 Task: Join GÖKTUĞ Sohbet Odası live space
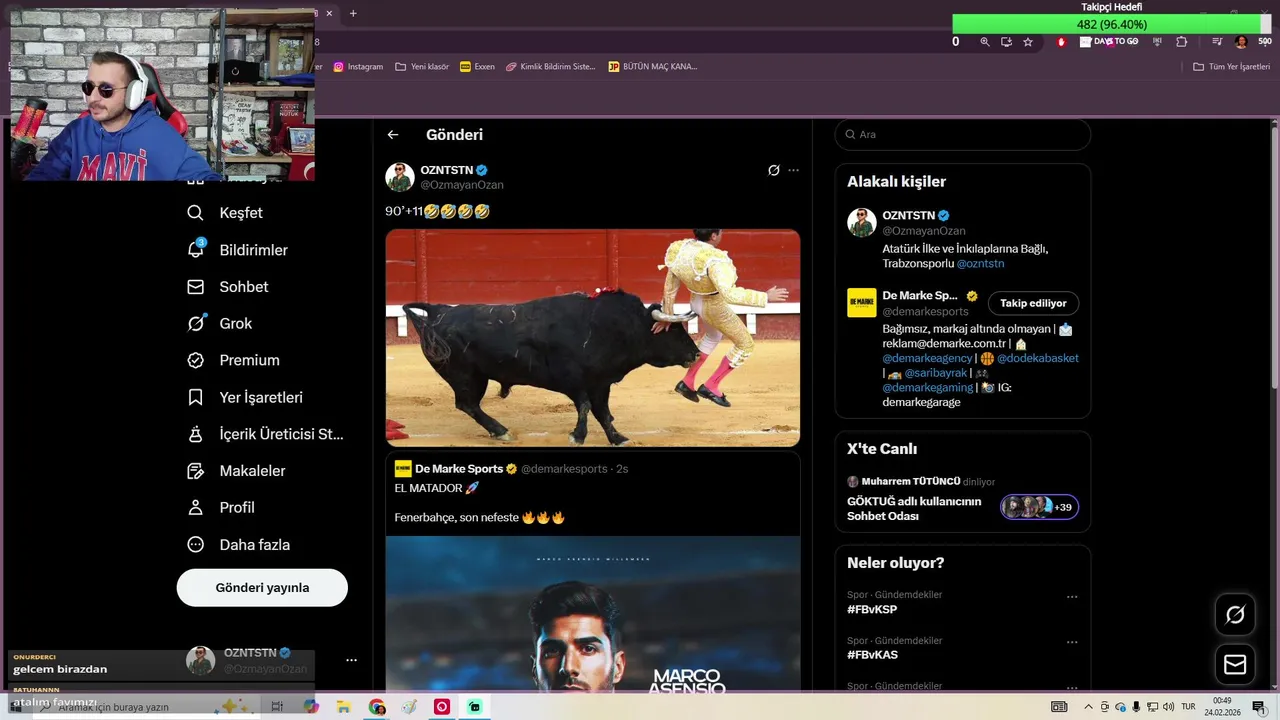(914, 509)
